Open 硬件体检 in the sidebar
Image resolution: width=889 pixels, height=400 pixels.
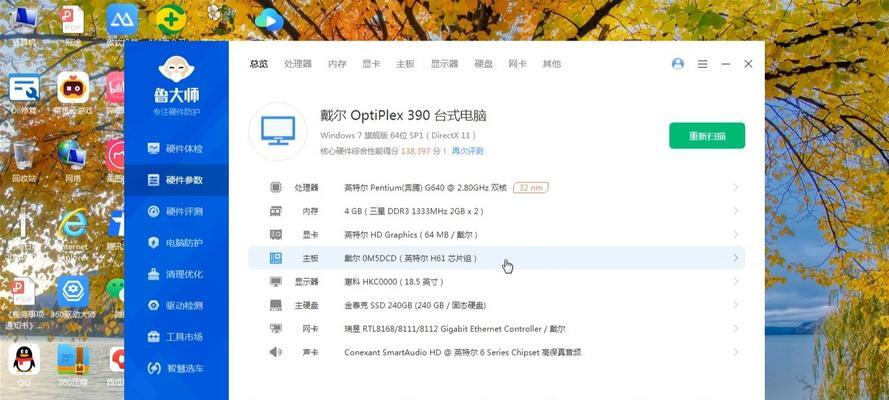point(176,148)
